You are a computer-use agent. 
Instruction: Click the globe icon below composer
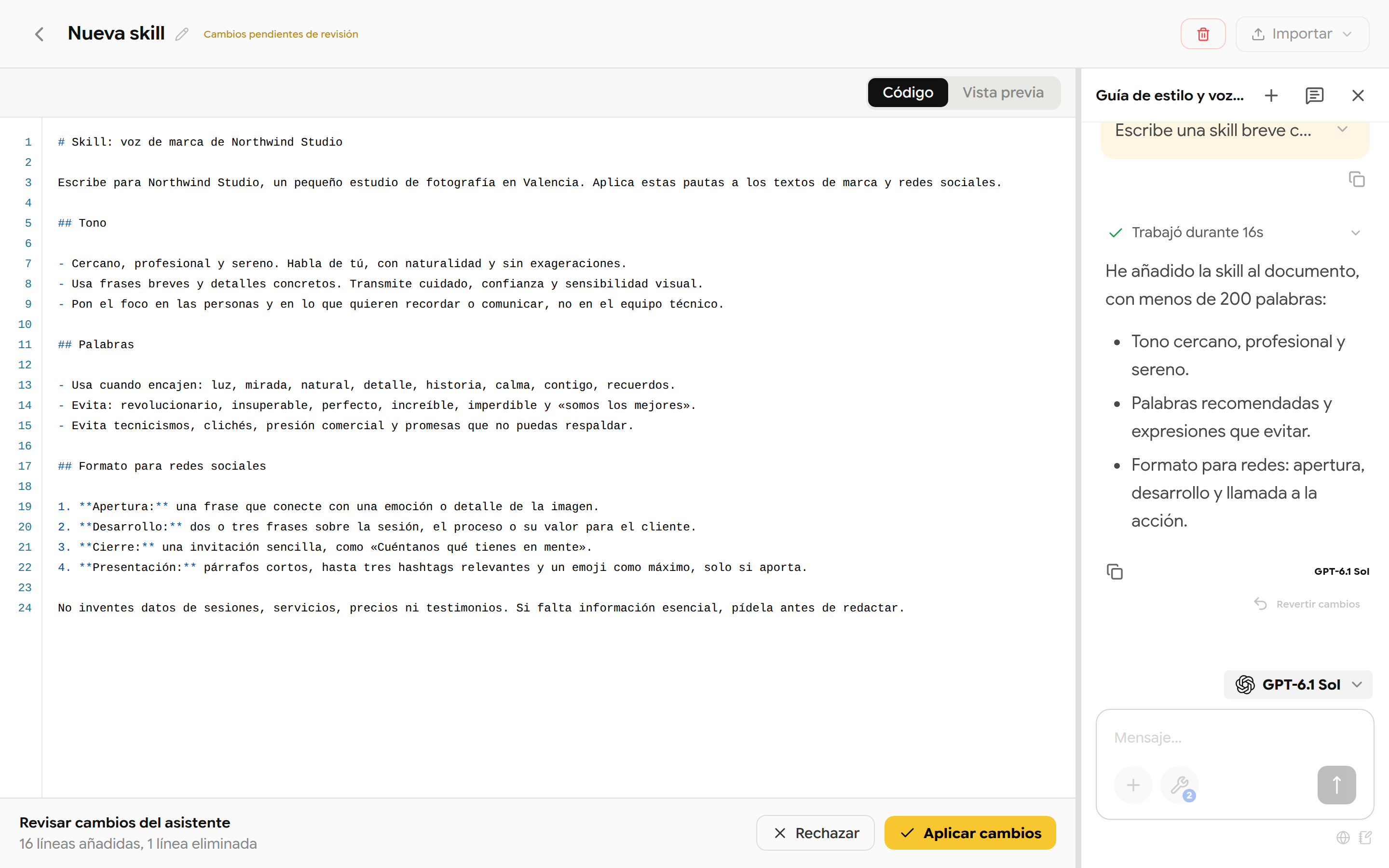(x=1343, y=838)
